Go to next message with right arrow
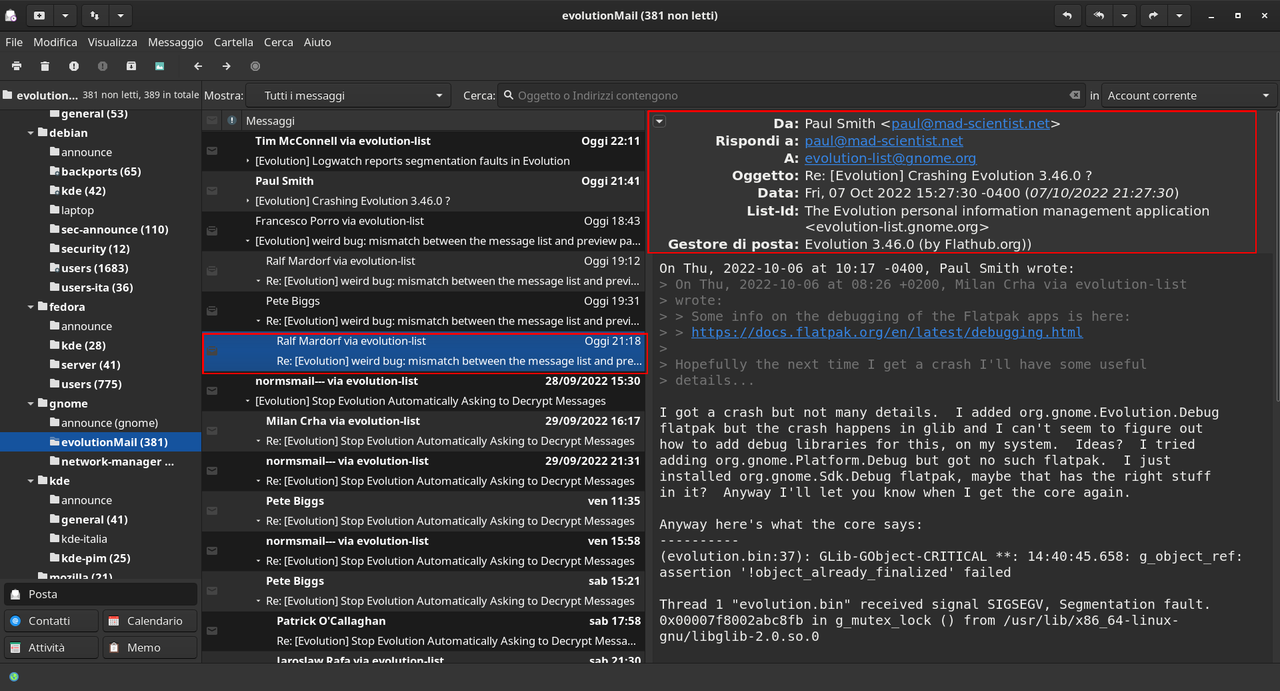The width and height of the screenshot is (1280, 691). click(227, 66)
